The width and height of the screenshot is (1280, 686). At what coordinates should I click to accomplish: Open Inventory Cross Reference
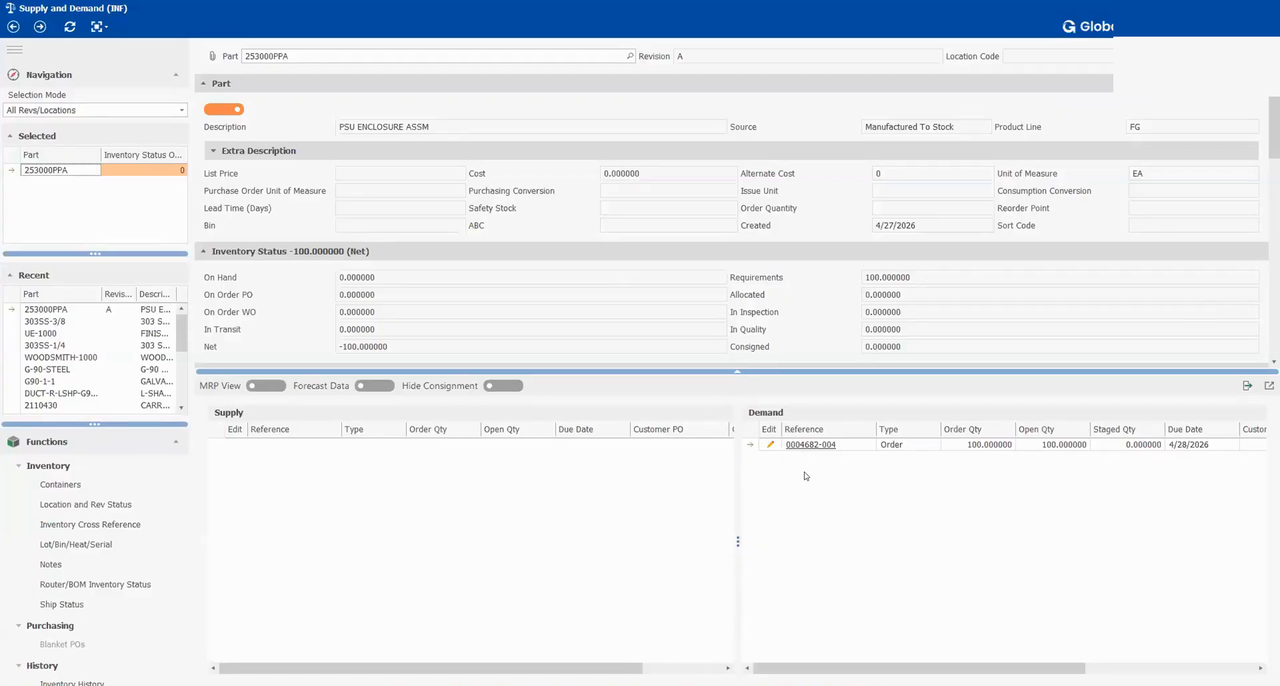90,525
